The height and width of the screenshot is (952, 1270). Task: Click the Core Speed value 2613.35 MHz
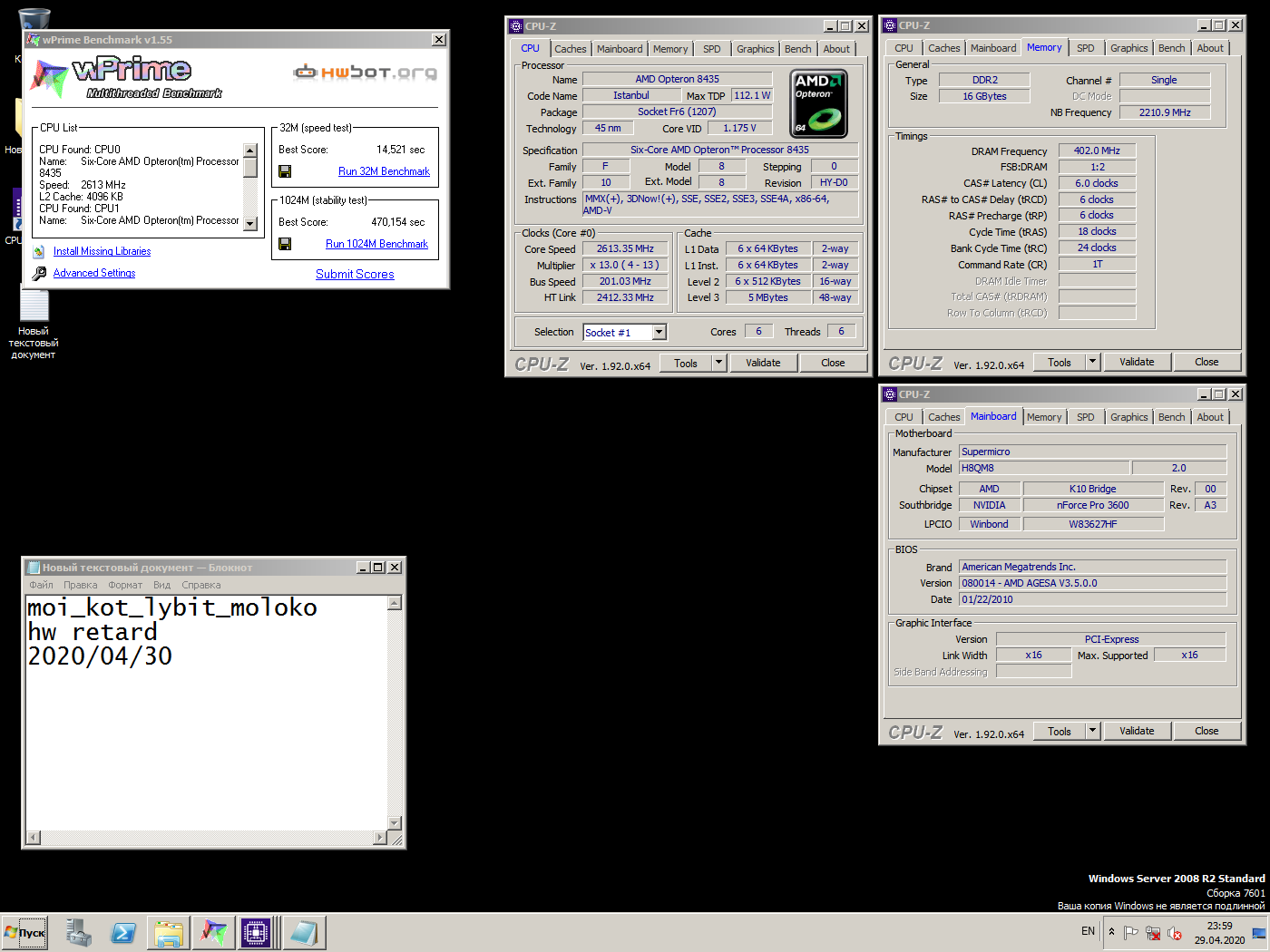[x=625, y=248]
